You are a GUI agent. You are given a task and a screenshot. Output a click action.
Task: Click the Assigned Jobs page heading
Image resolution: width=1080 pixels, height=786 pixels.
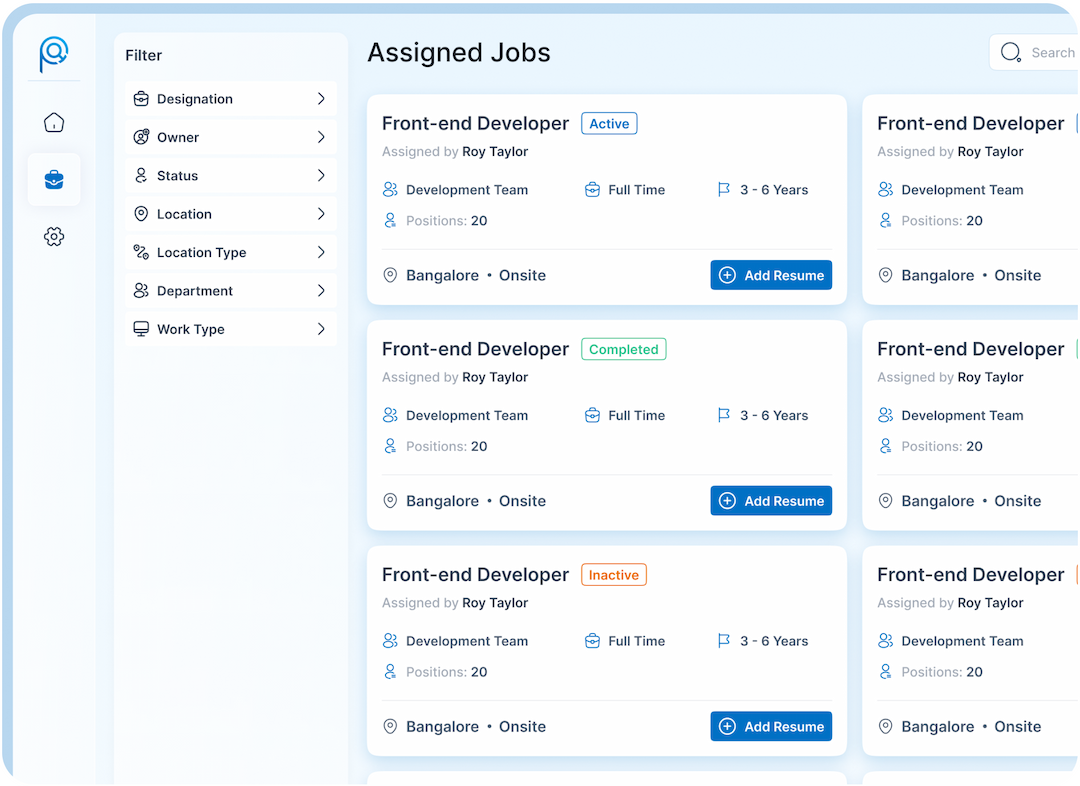(459, 53)
